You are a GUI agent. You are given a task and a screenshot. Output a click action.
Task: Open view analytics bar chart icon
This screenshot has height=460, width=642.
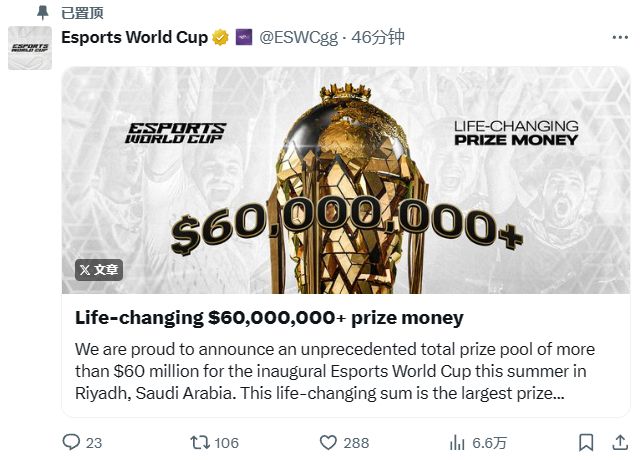pos(458,441)
